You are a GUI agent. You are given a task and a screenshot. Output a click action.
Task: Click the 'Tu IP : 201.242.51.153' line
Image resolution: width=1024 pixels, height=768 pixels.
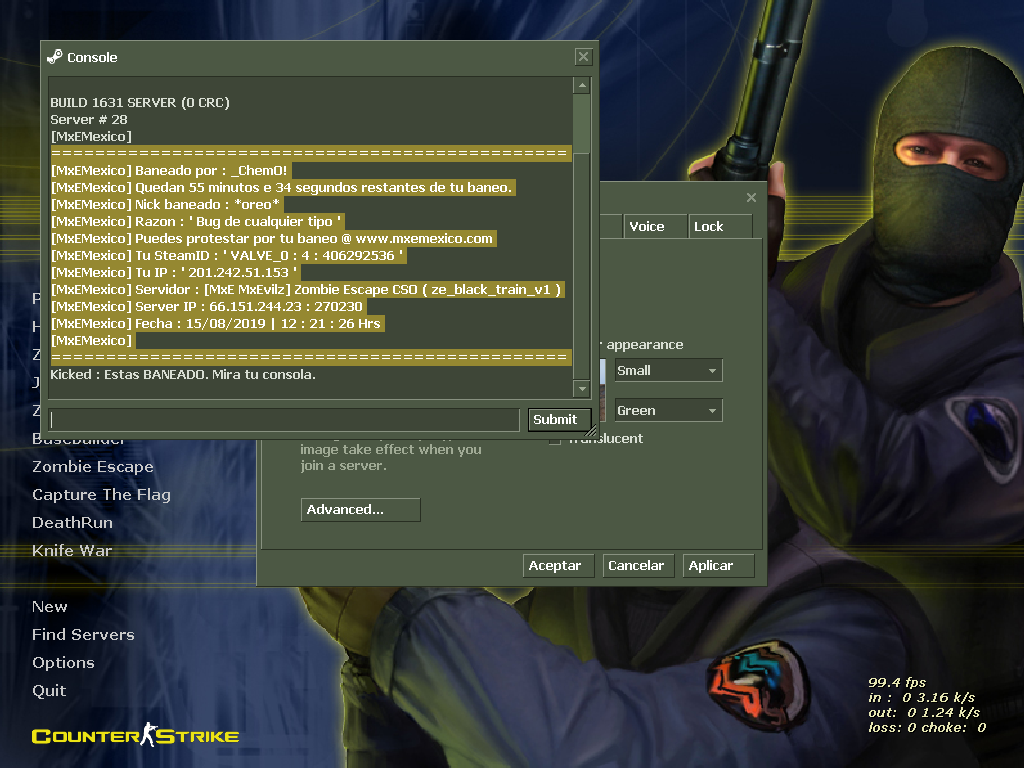click(176, 272)
